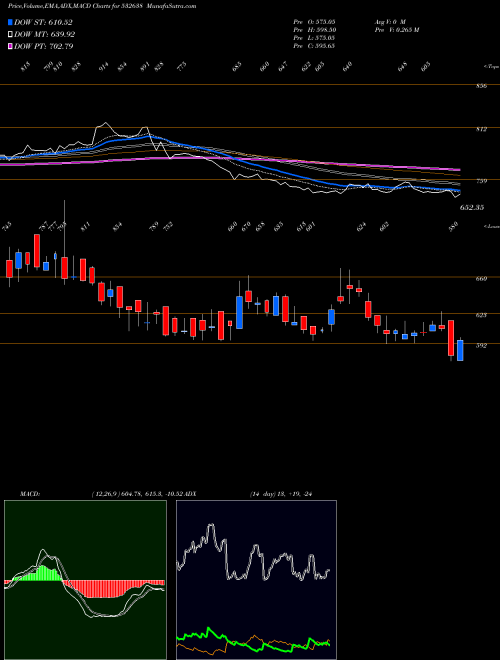Select the 'DOW MT: 639.92' legend text
Viewport: 500px width, 660px height.
pos(44,34)
